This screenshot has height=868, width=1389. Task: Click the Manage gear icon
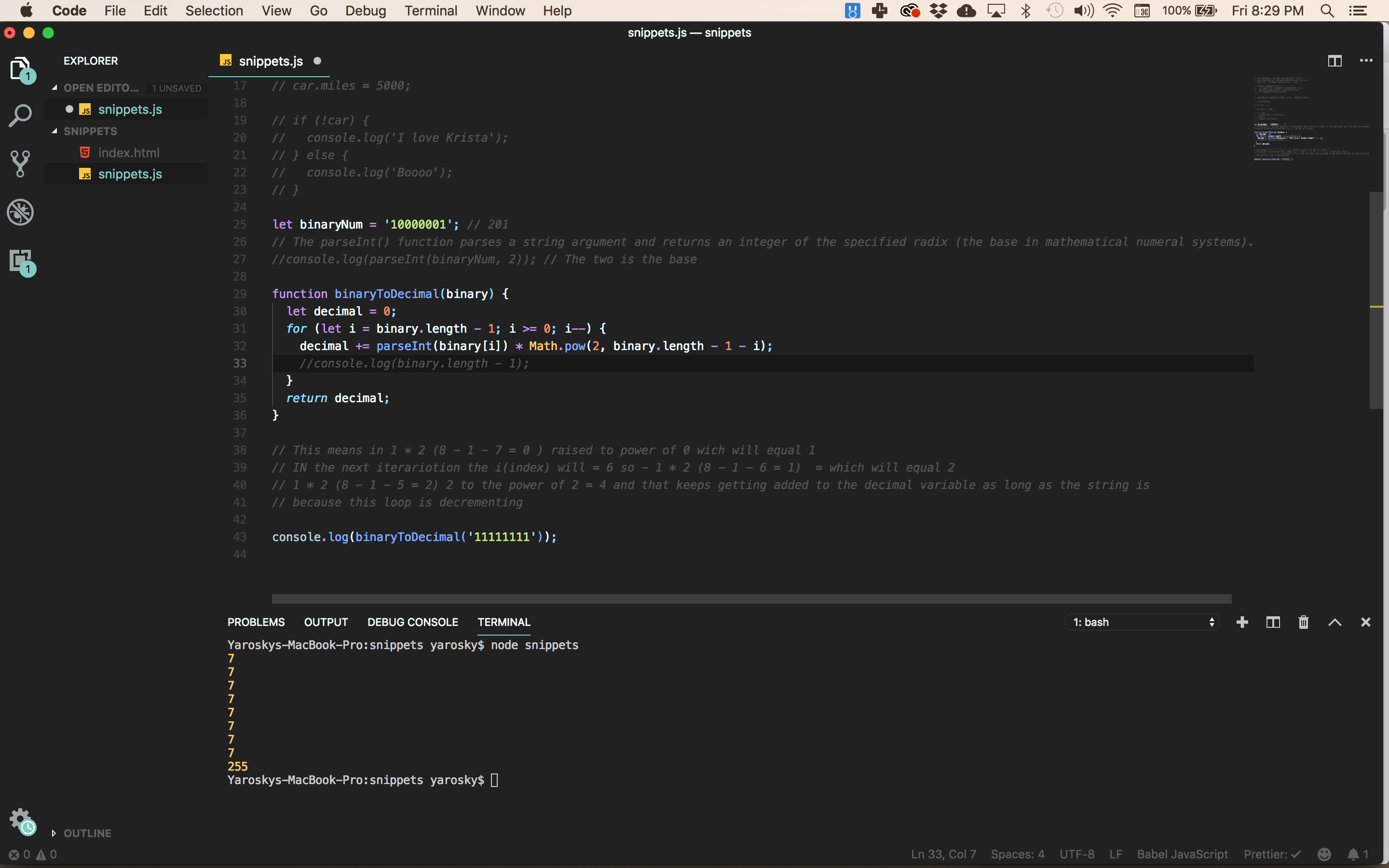click(x=20, y=818)
